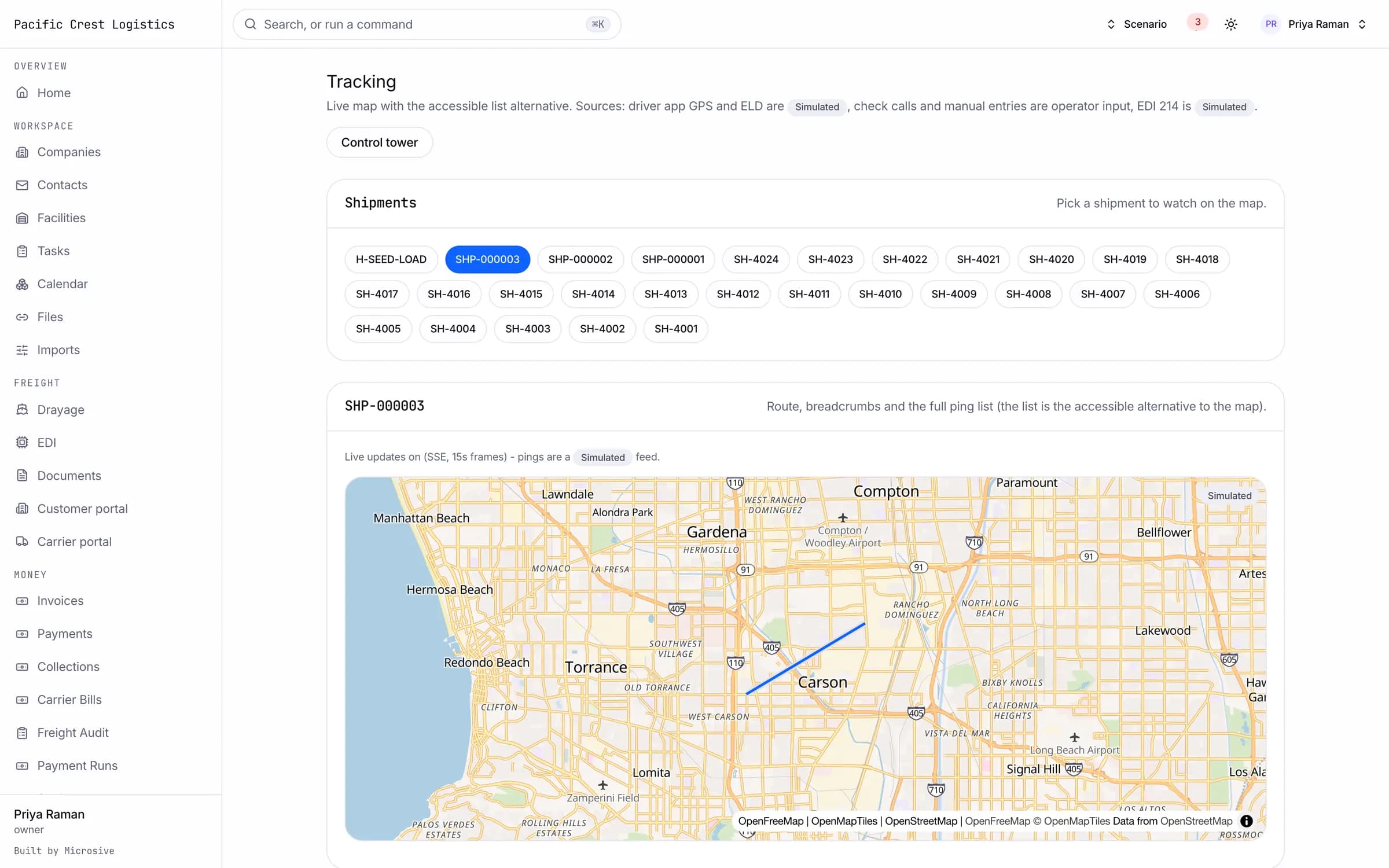1389x868 pixels.
Task: Click the Home icon in the sidebar
Action: click(x=22, y=93)
